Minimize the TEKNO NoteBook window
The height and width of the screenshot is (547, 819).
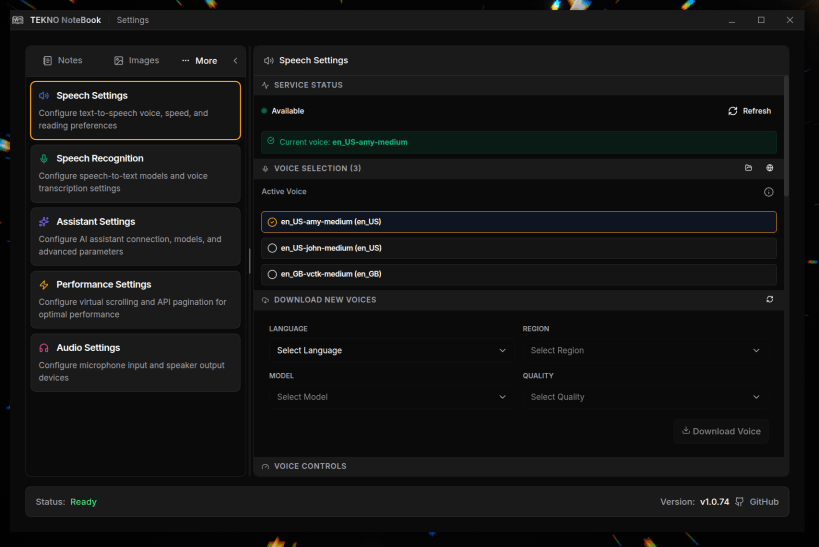point(732,20)
